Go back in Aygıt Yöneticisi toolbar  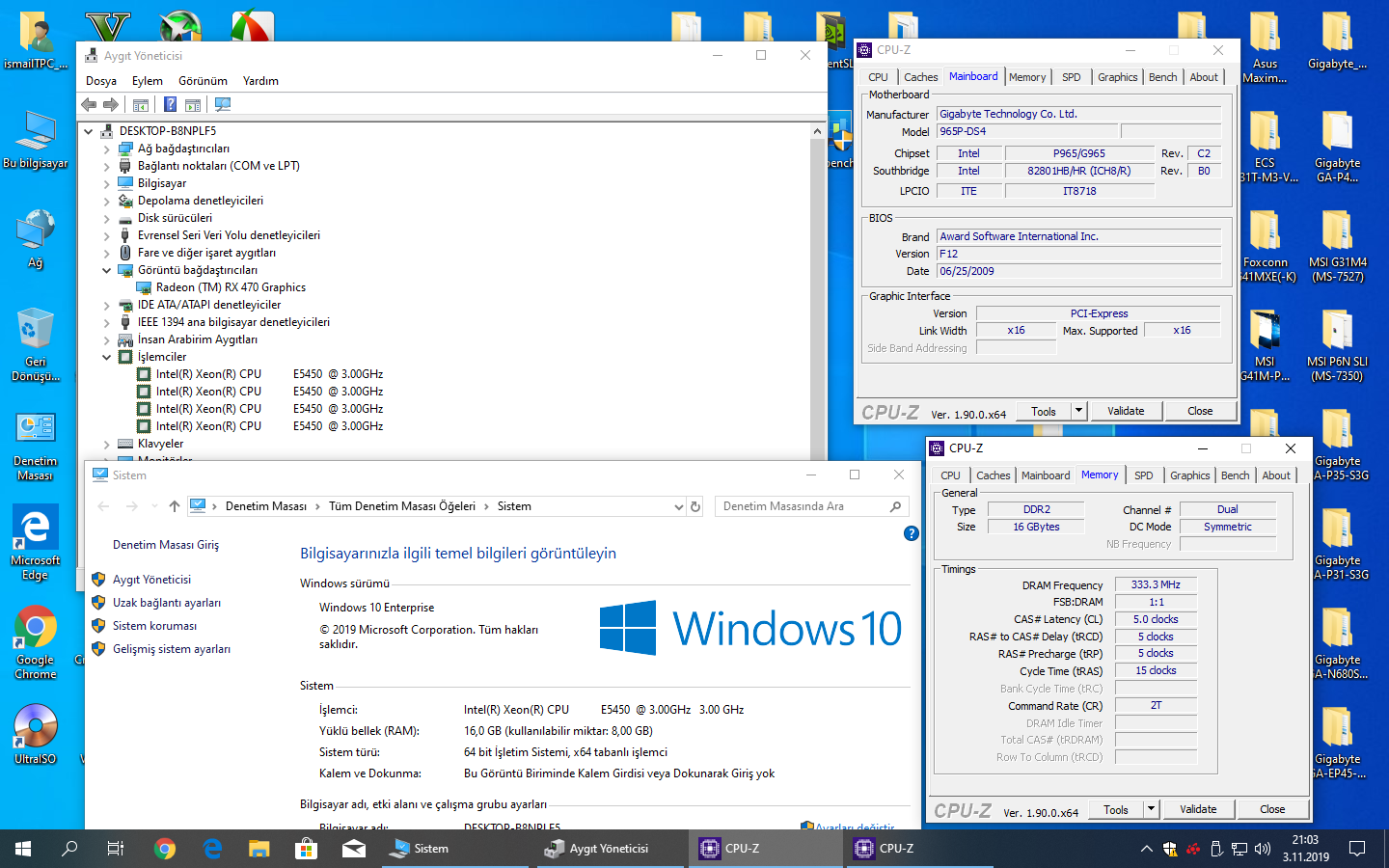point(90,104)
